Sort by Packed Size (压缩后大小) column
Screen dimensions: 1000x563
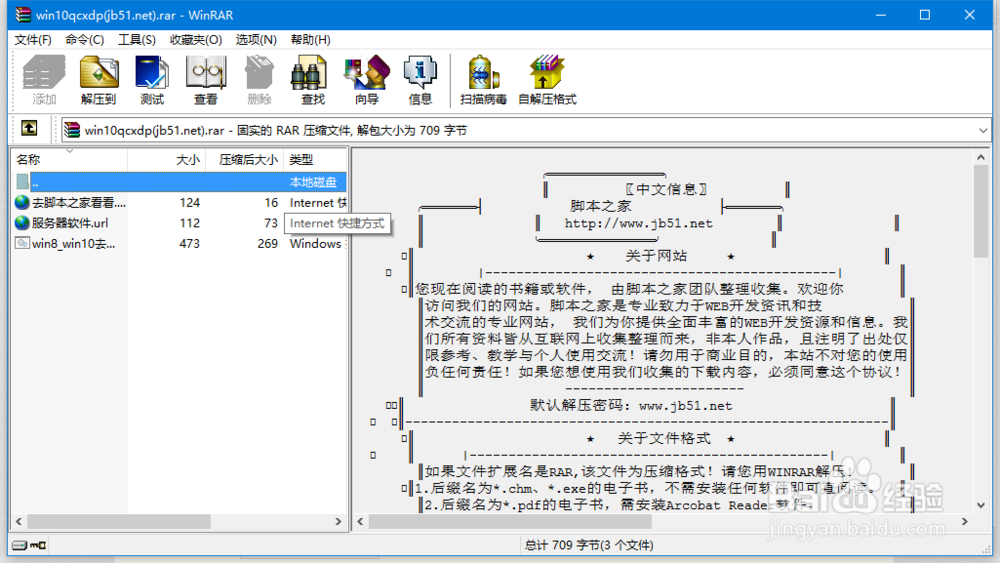click(x=244, y=159)
